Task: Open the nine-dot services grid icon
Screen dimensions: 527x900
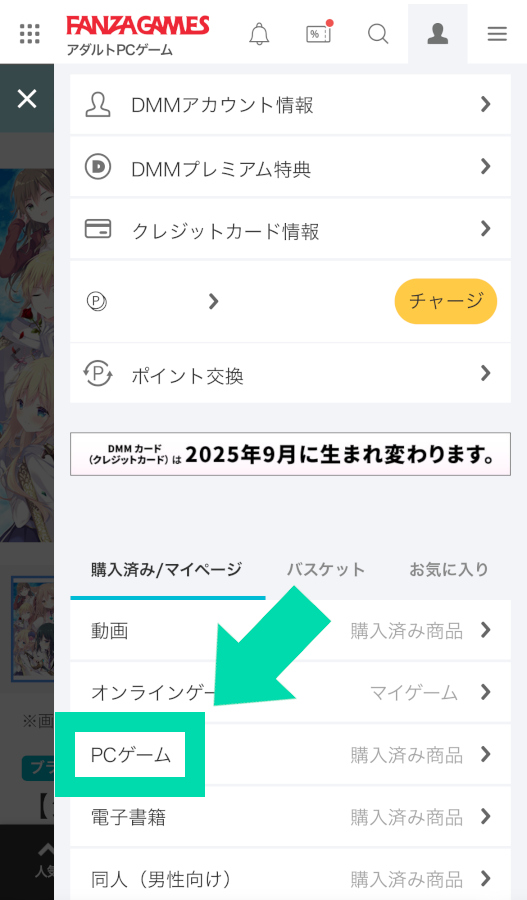Action: tap(29, 34)
